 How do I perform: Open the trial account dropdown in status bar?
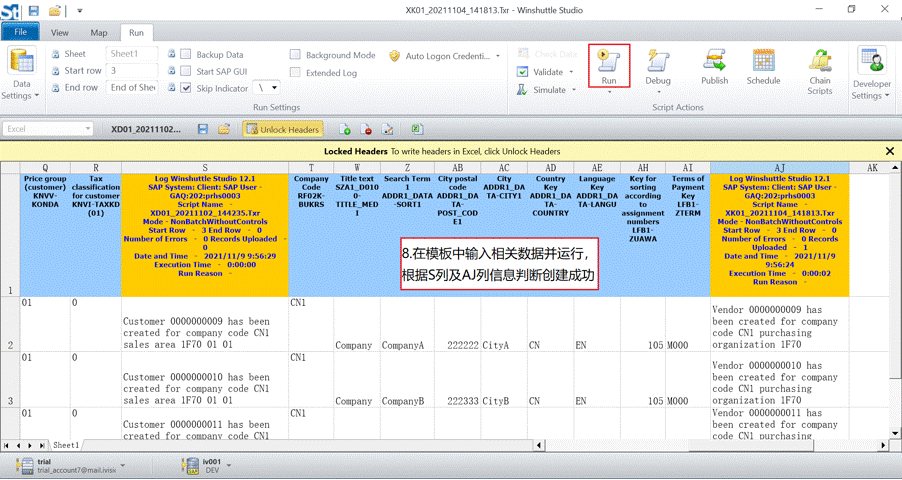[x=123, y=465]
